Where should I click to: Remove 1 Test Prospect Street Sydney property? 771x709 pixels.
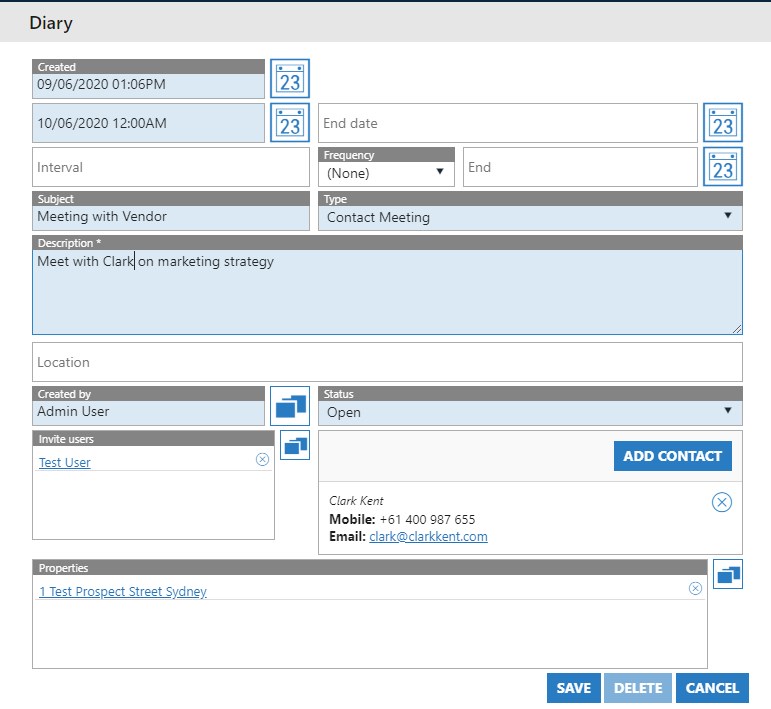695,589
